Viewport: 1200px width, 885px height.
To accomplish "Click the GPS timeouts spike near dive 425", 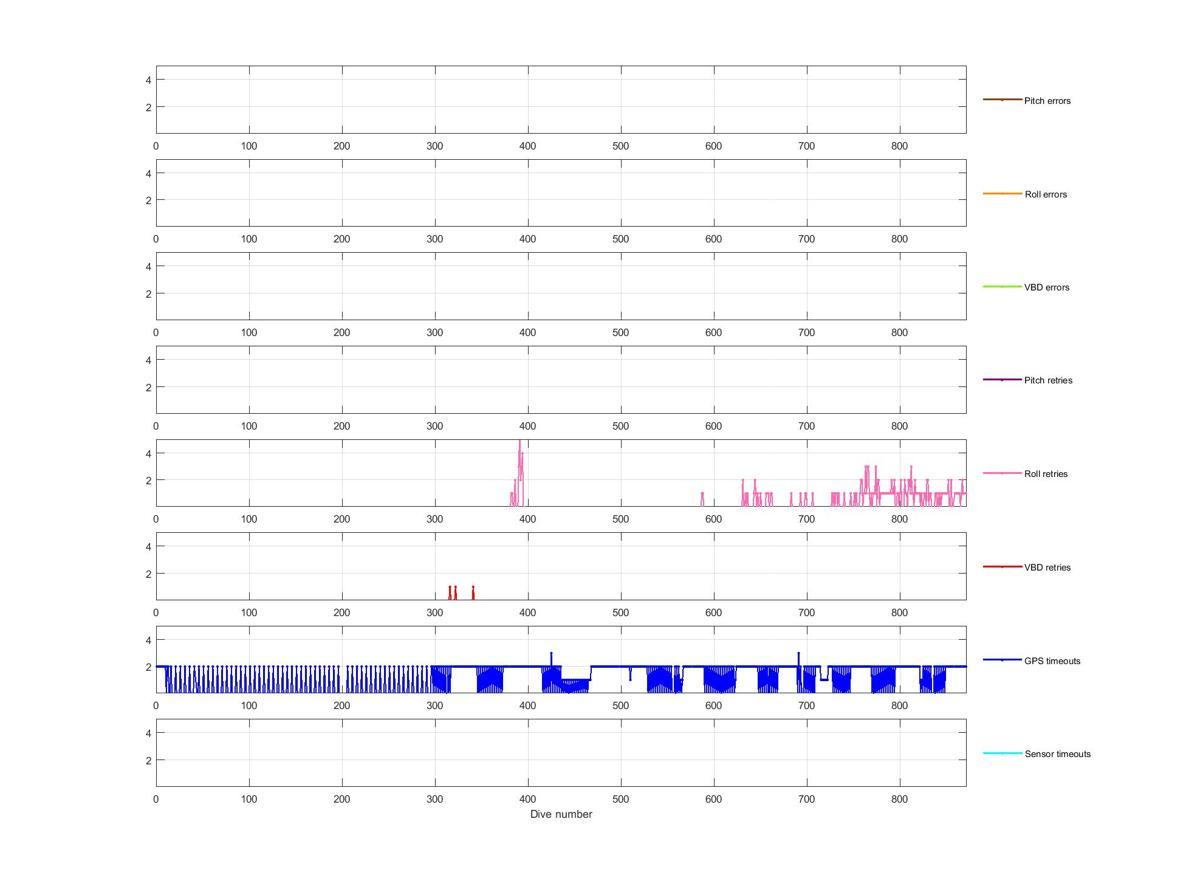I will [x=551, y=658].
